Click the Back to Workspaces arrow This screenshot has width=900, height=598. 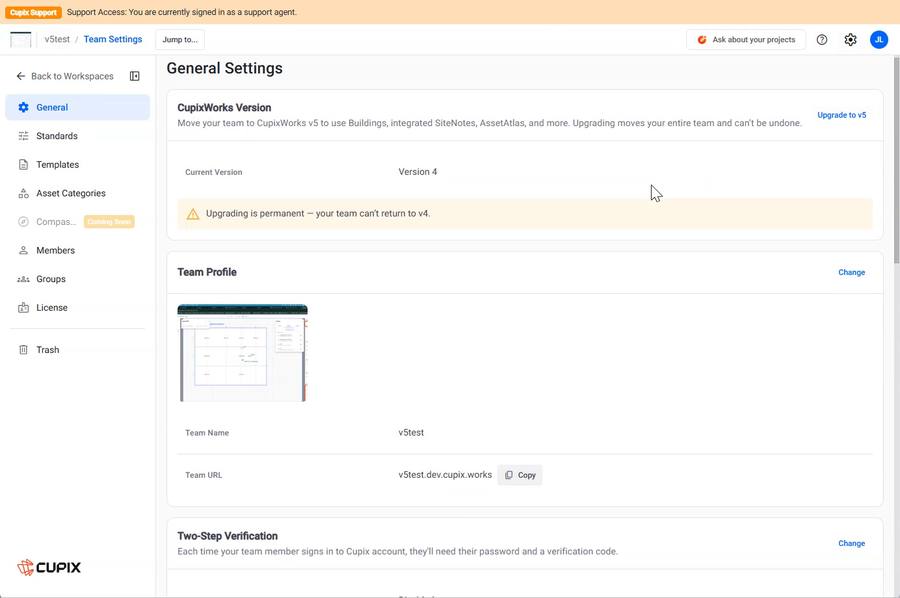pyautogui.click(x=21, y=76)
